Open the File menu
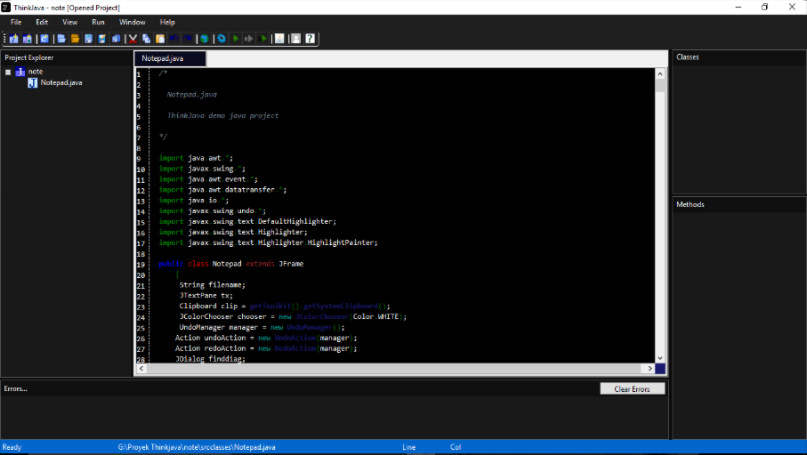Screen dimensions: 807x455 pos(16,22)
